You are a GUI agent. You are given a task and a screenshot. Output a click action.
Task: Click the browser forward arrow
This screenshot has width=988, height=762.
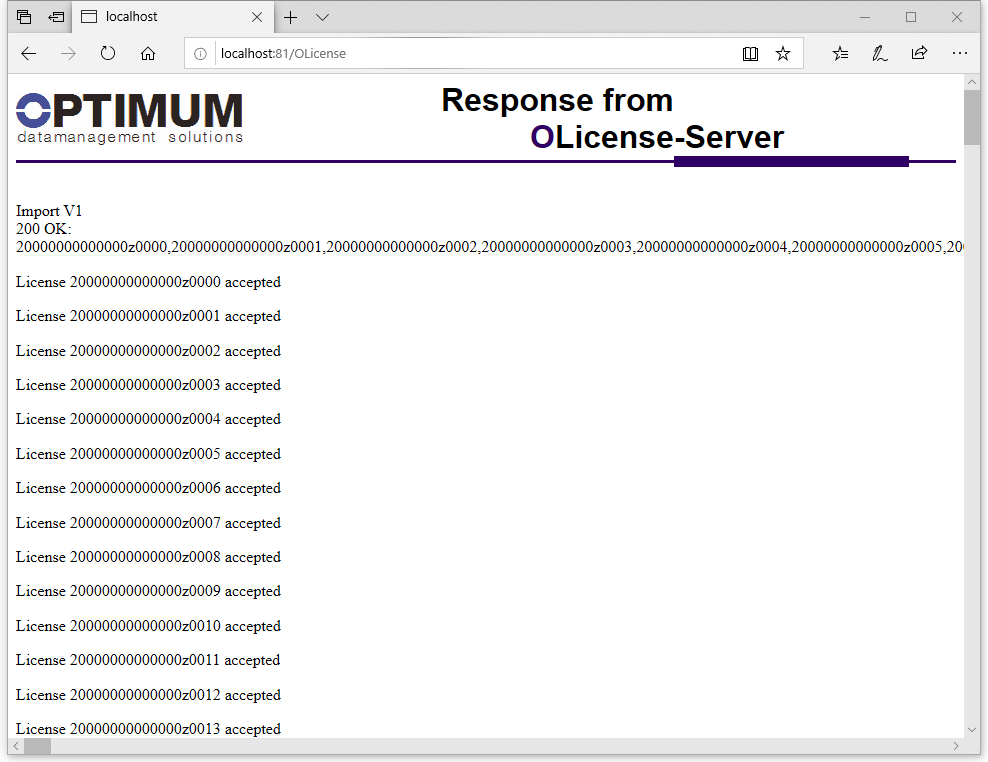click(x=68, y=54)
